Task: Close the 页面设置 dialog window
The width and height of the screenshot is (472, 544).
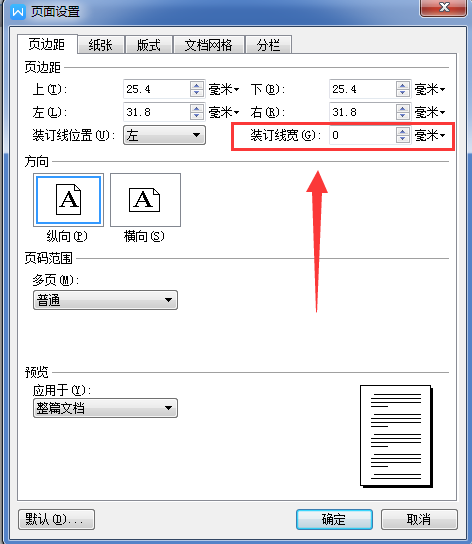Action: 443,8
